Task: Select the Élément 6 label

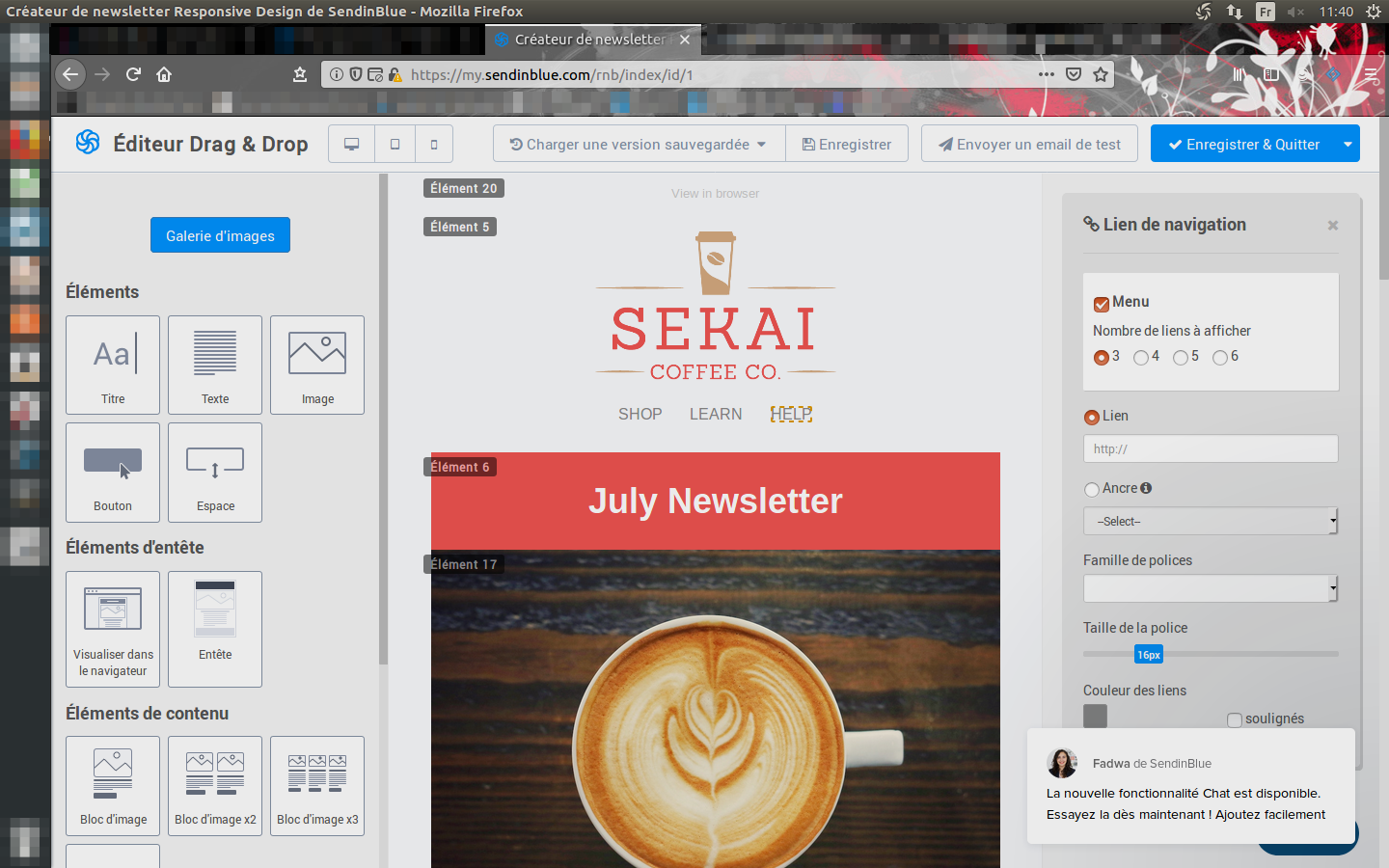Action: pyautogui.click(x=460, y=467)
